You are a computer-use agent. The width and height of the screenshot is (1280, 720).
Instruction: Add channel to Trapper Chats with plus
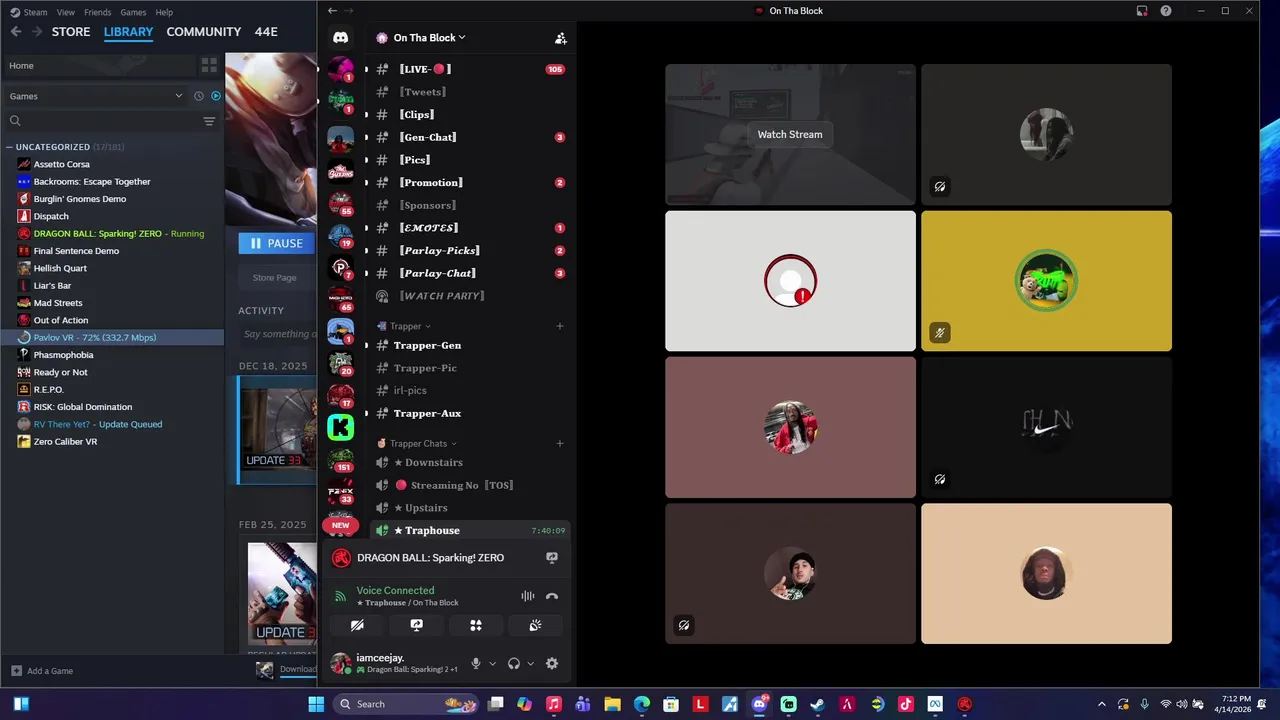pos(559,443)
